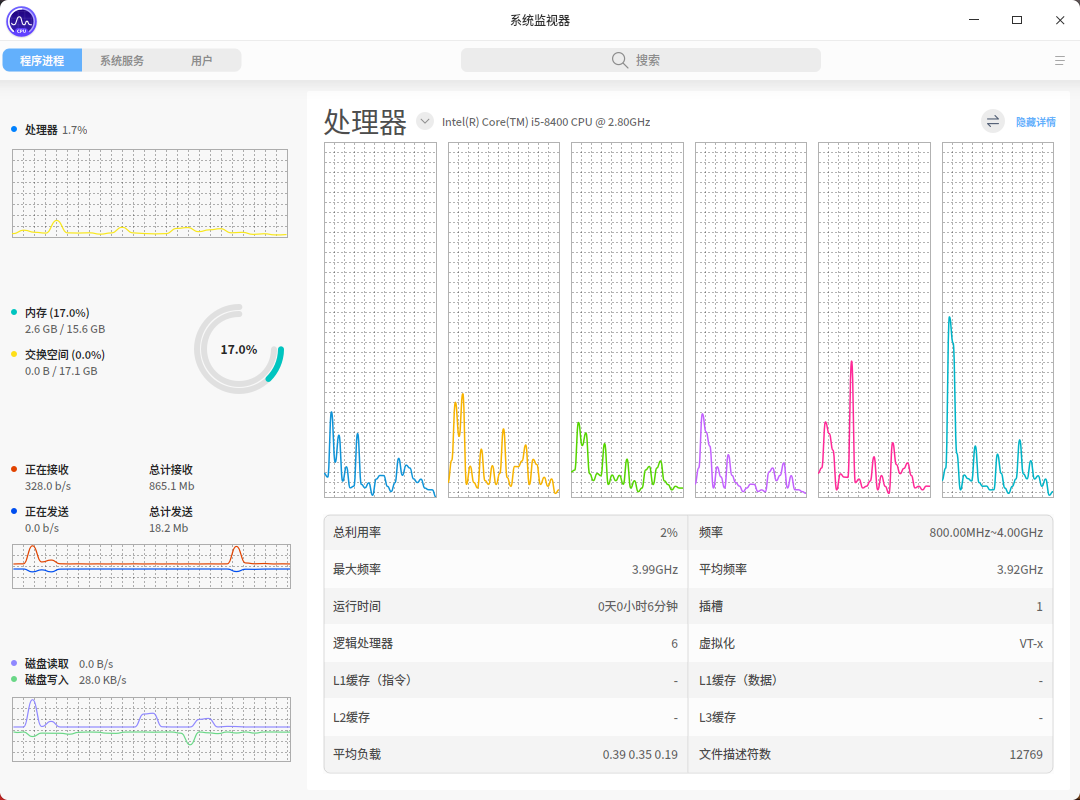Click the 运行时间 0天0小时6分钟 row
1080x800 pixels.
click(x=506, y=606)
